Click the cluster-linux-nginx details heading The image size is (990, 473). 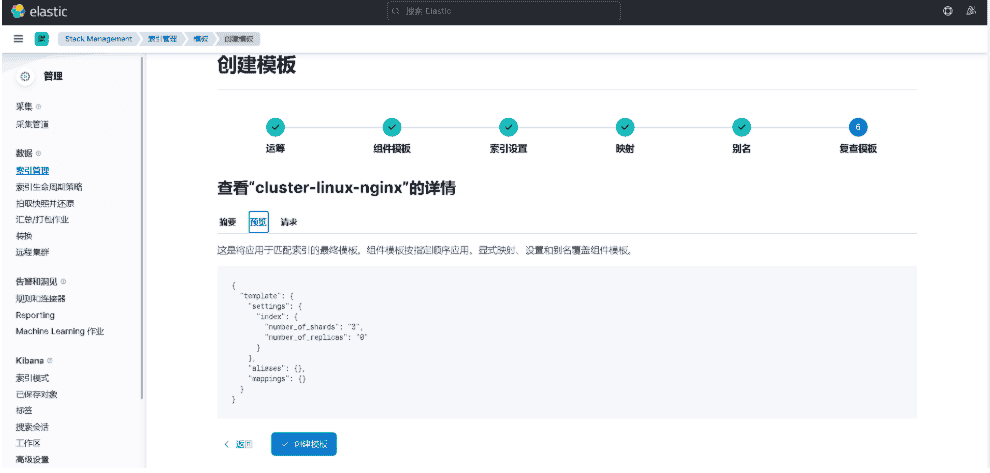pos(337,188)
